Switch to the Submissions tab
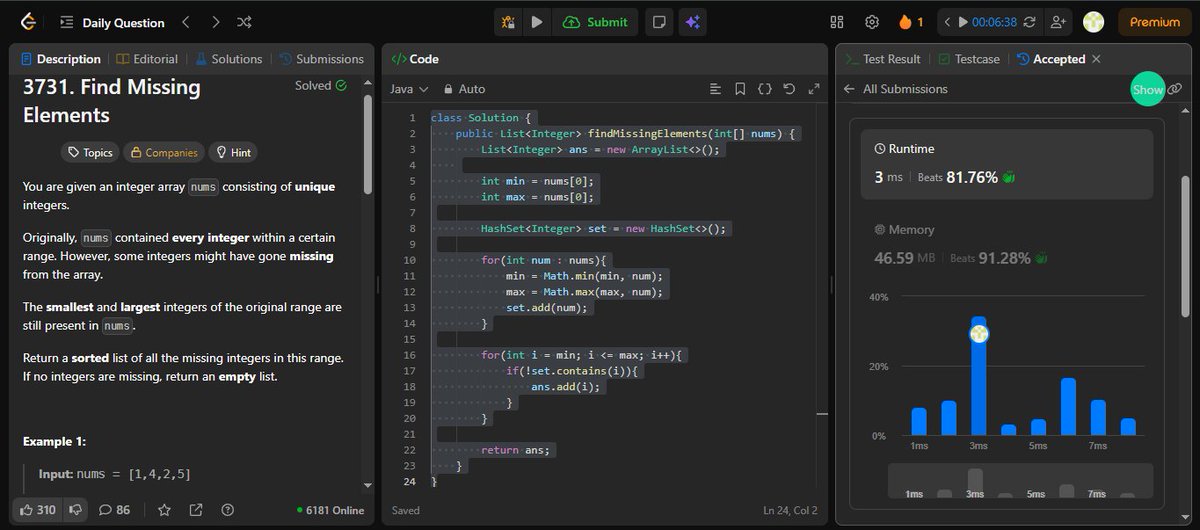The height and width of the screenshot is (530, 1200). click(x=322, y=59)
